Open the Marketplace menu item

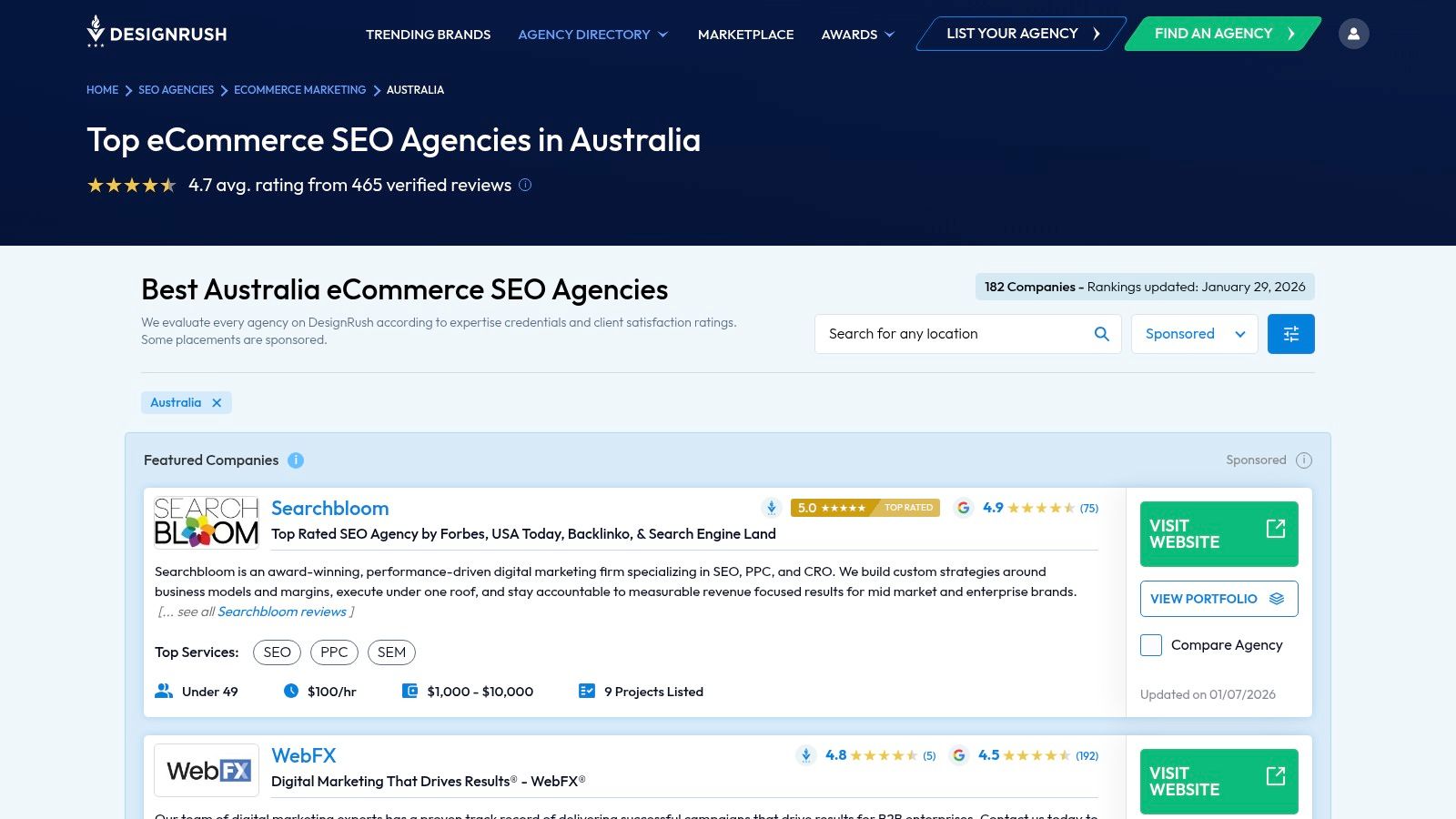745,35
